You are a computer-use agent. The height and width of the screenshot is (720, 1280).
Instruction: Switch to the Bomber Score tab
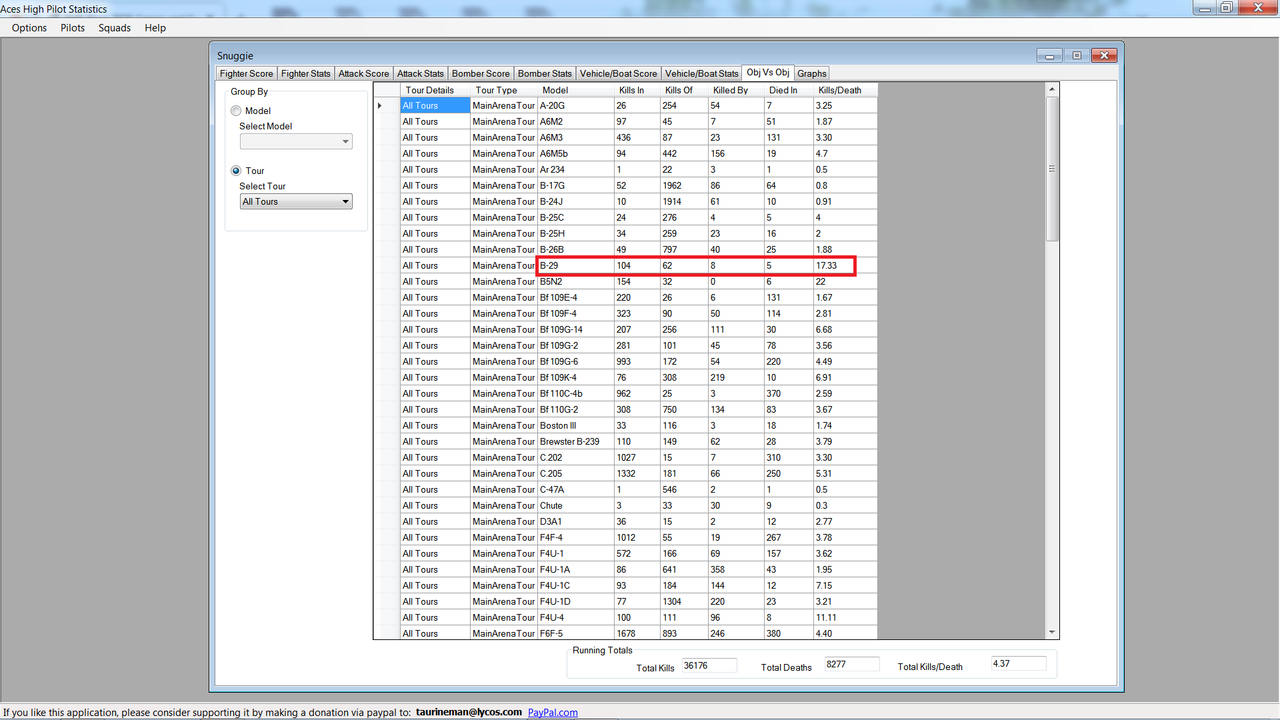[481, 74]
